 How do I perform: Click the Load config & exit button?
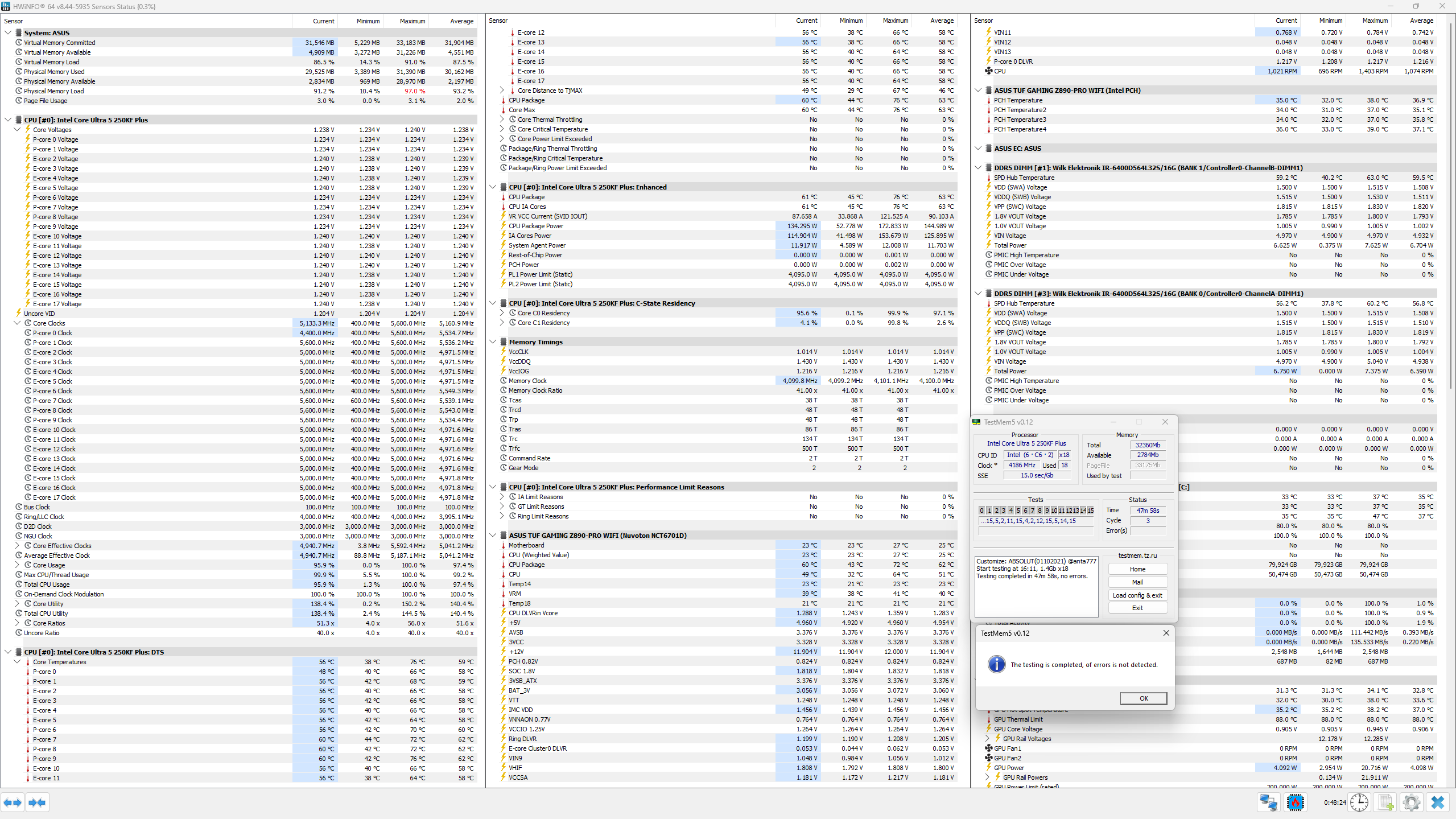click(1137, 595)
